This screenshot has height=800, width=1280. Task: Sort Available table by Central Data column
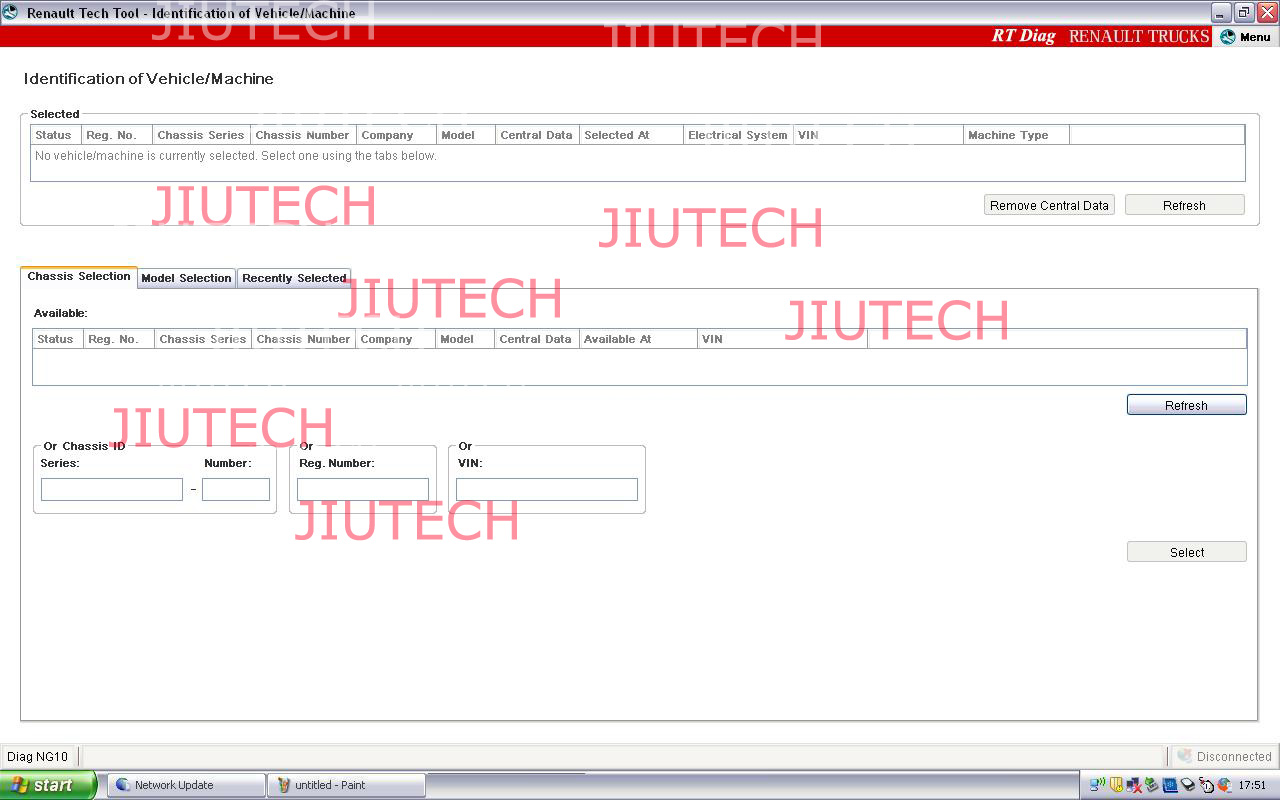pyautogui.click(x=537, y=339)
